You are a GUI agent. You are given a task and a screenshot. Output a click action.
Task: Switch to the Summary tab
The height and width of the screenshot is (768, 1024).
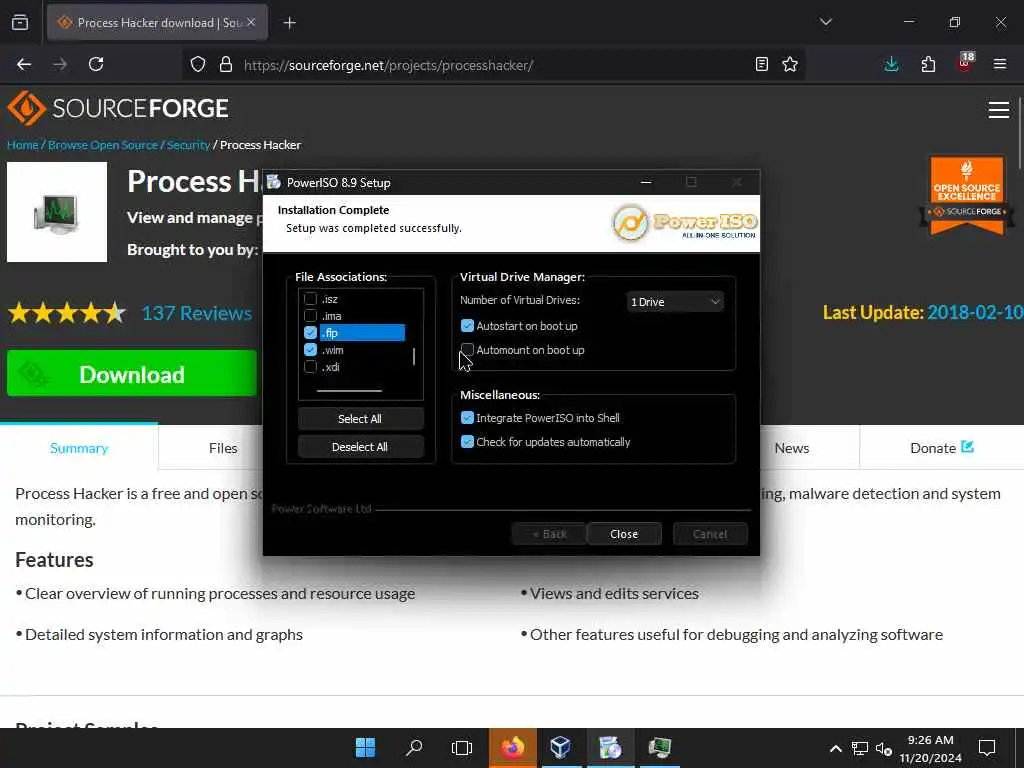pyautogui.click(x=79, y=448)
